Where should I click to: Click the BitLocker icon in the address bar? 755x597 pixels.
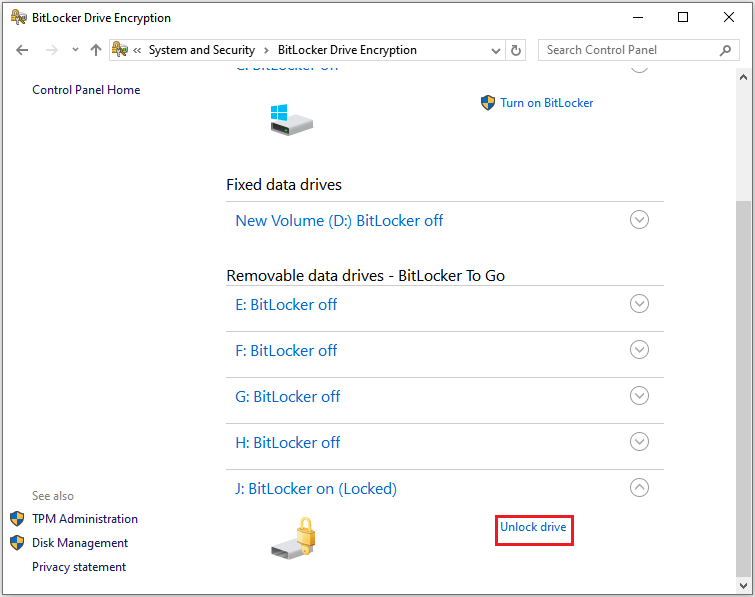120,49
